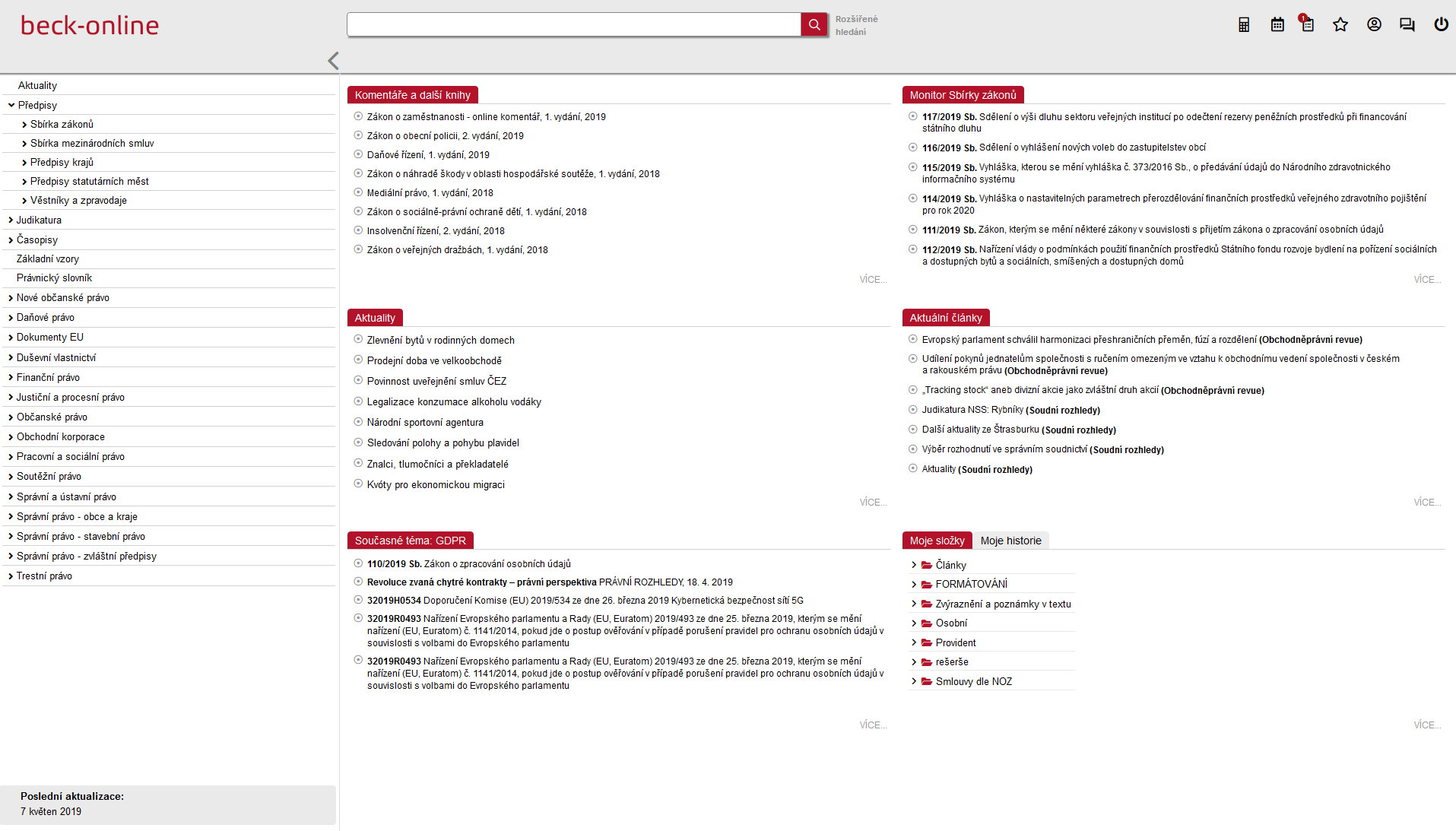Switch to Moje historie tab
1456x831 pixels.
click(x=1010, y=541)
